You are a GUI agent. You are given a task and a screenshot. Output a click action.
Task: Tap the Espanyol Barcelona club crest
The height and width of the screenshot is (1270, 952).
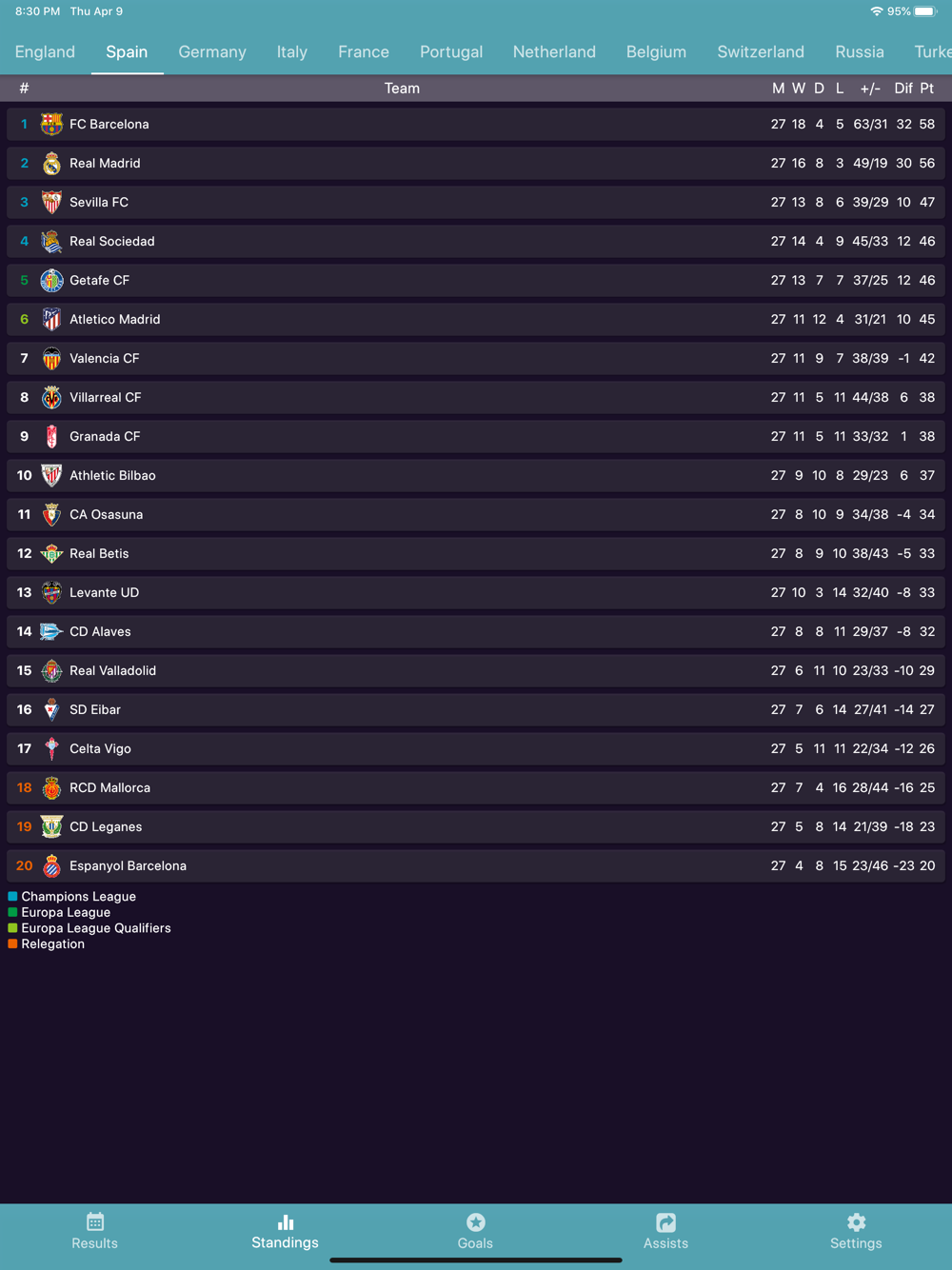click(x=51, y=865)
